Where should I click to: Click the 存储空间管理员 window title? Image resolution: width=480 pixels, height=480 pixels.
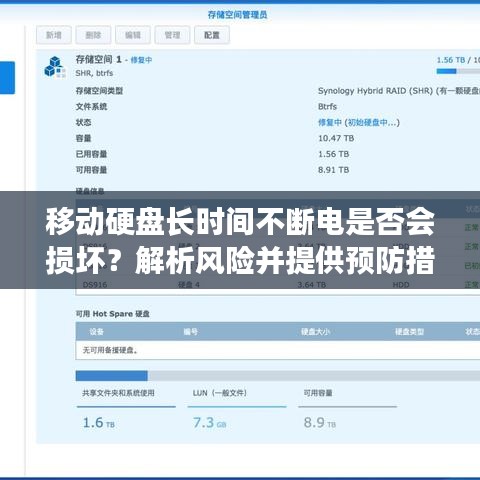pyautogui.click(x=237, y=15)
